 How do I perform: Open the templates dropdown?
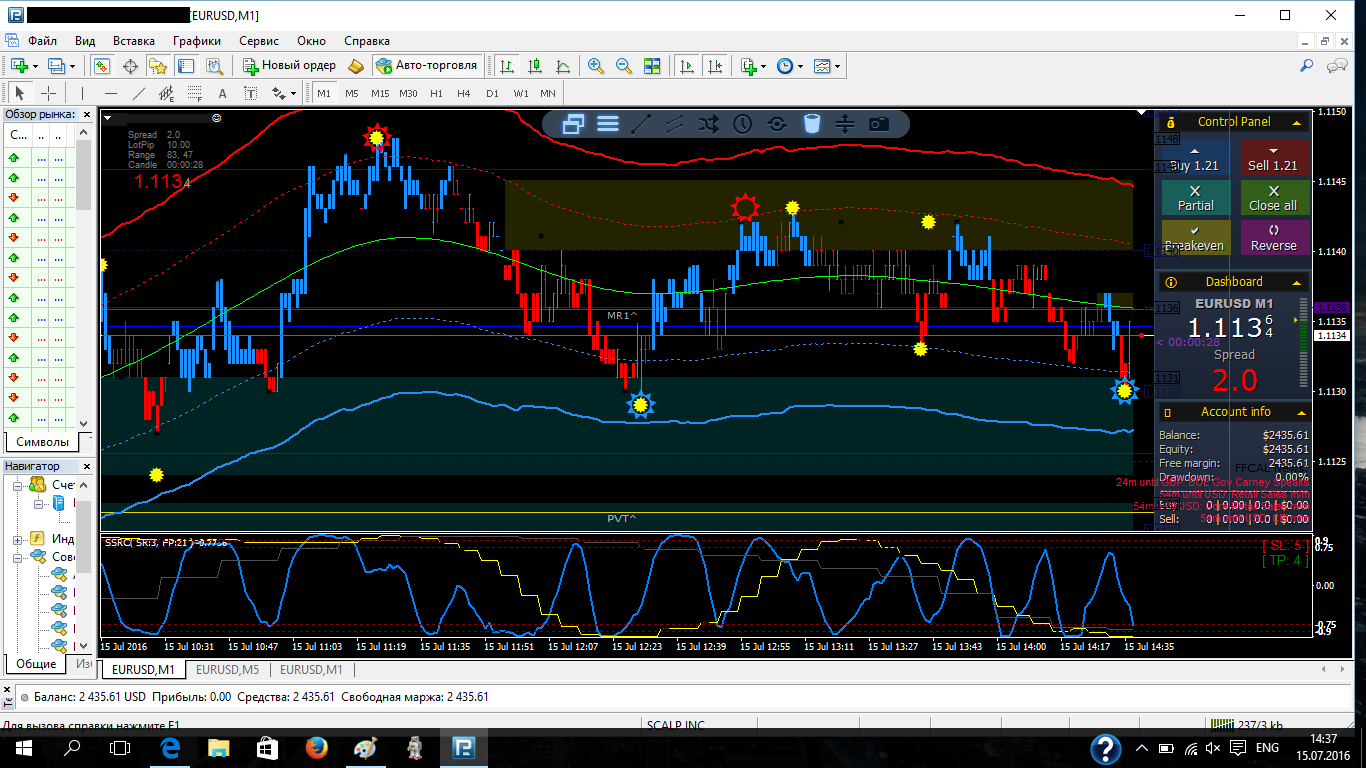click(826, 66)
